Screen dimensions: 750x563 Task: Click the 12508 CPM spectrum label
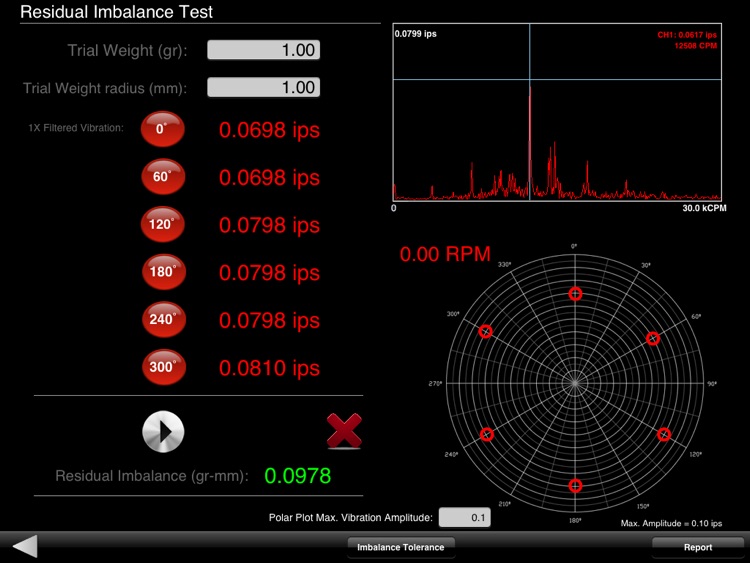pos(695,46)
